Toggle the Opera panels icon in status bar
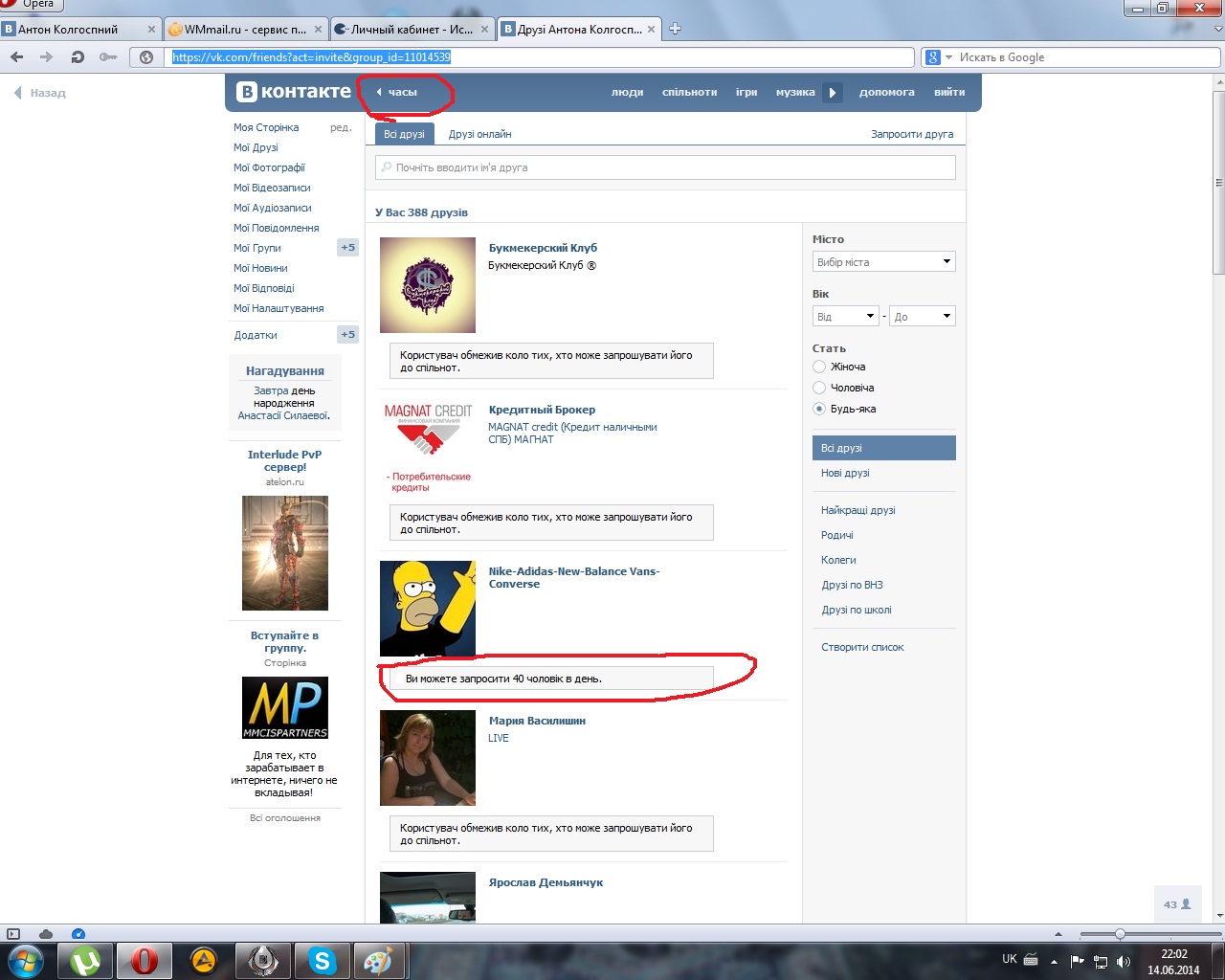This screenshot has height=980, width=1225. pyautogui.click(x=13, y=934)
